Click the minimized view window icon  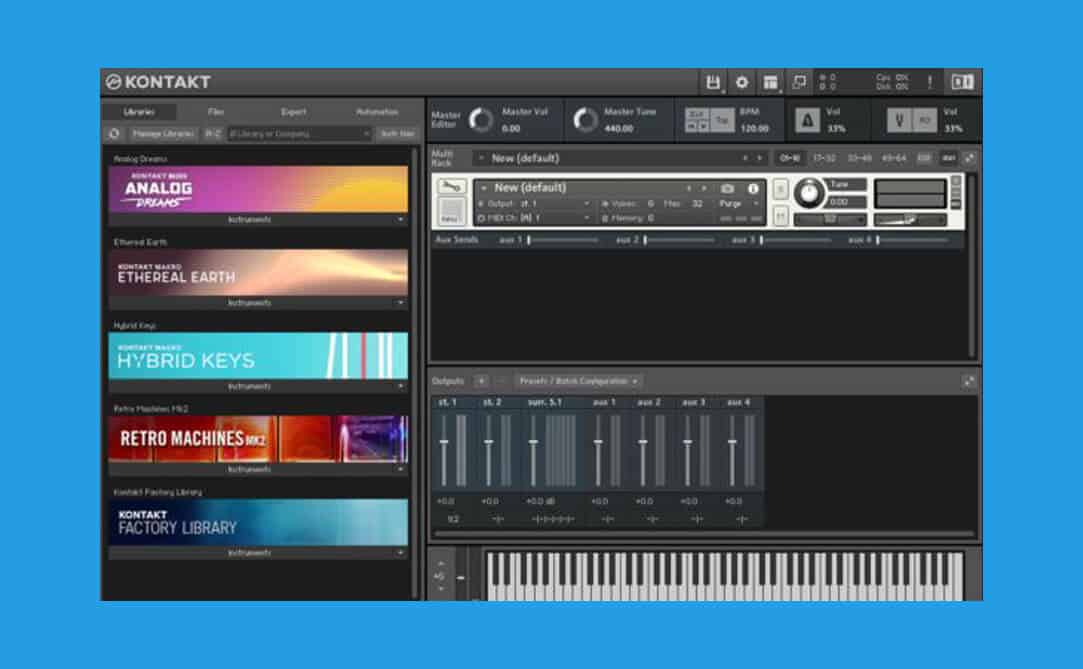(x=799, y=82)
